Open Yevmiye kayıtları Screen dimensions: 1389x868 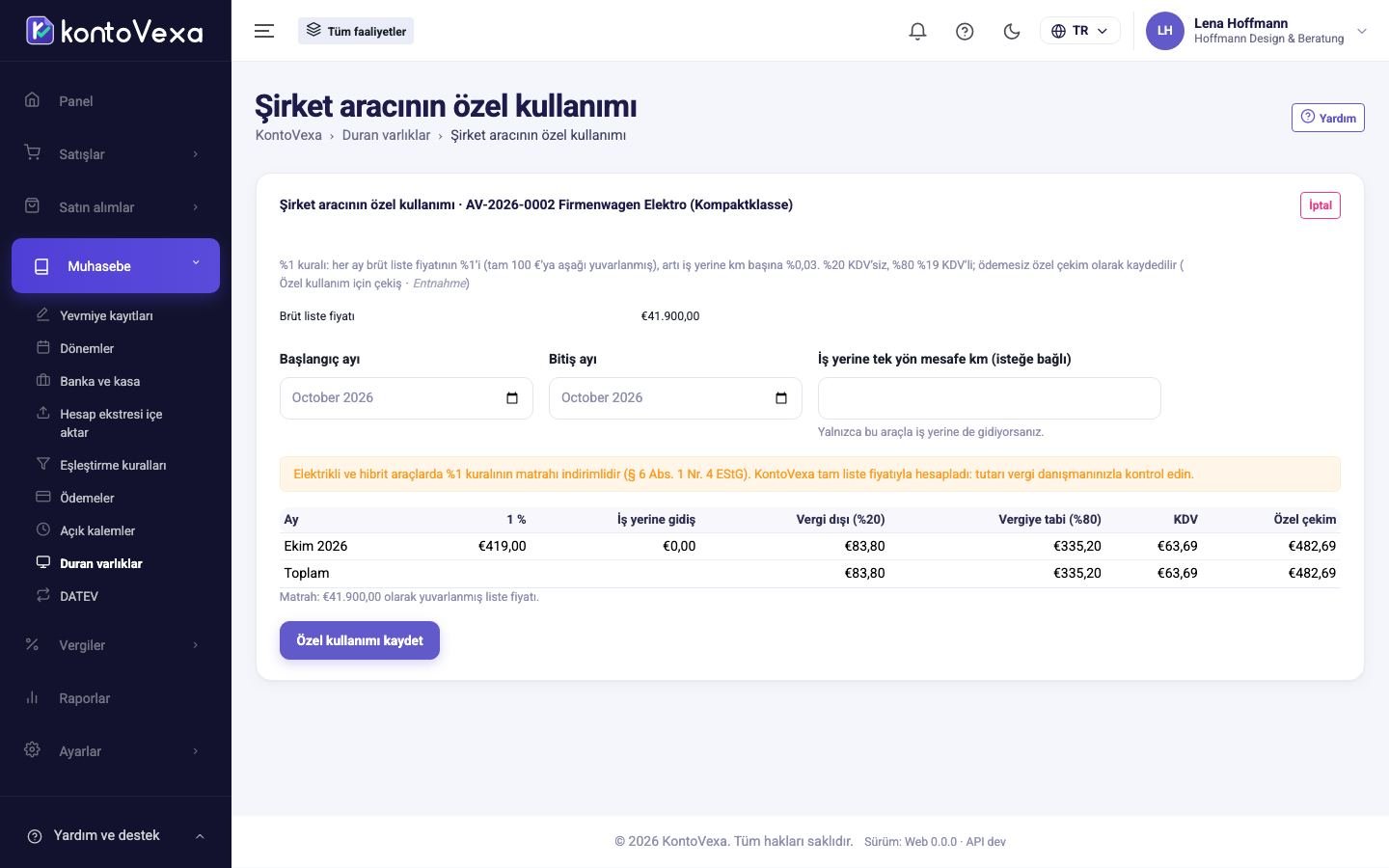[106, 315]
